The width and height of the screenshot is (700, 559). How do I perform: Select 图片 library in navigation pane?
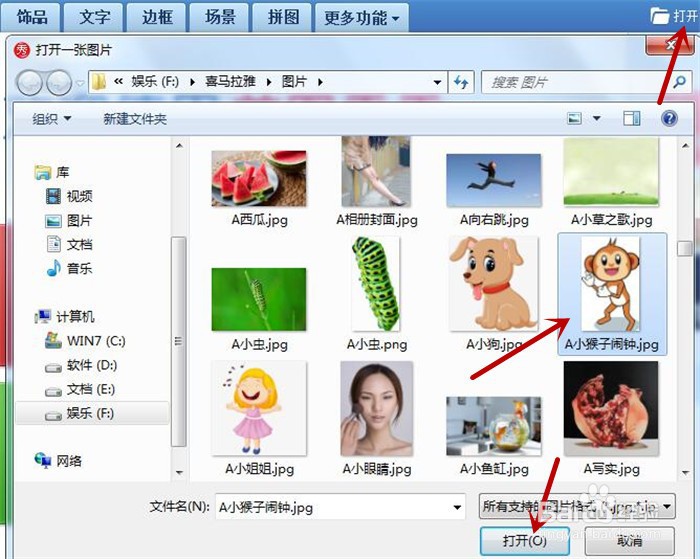pos(69,221)
